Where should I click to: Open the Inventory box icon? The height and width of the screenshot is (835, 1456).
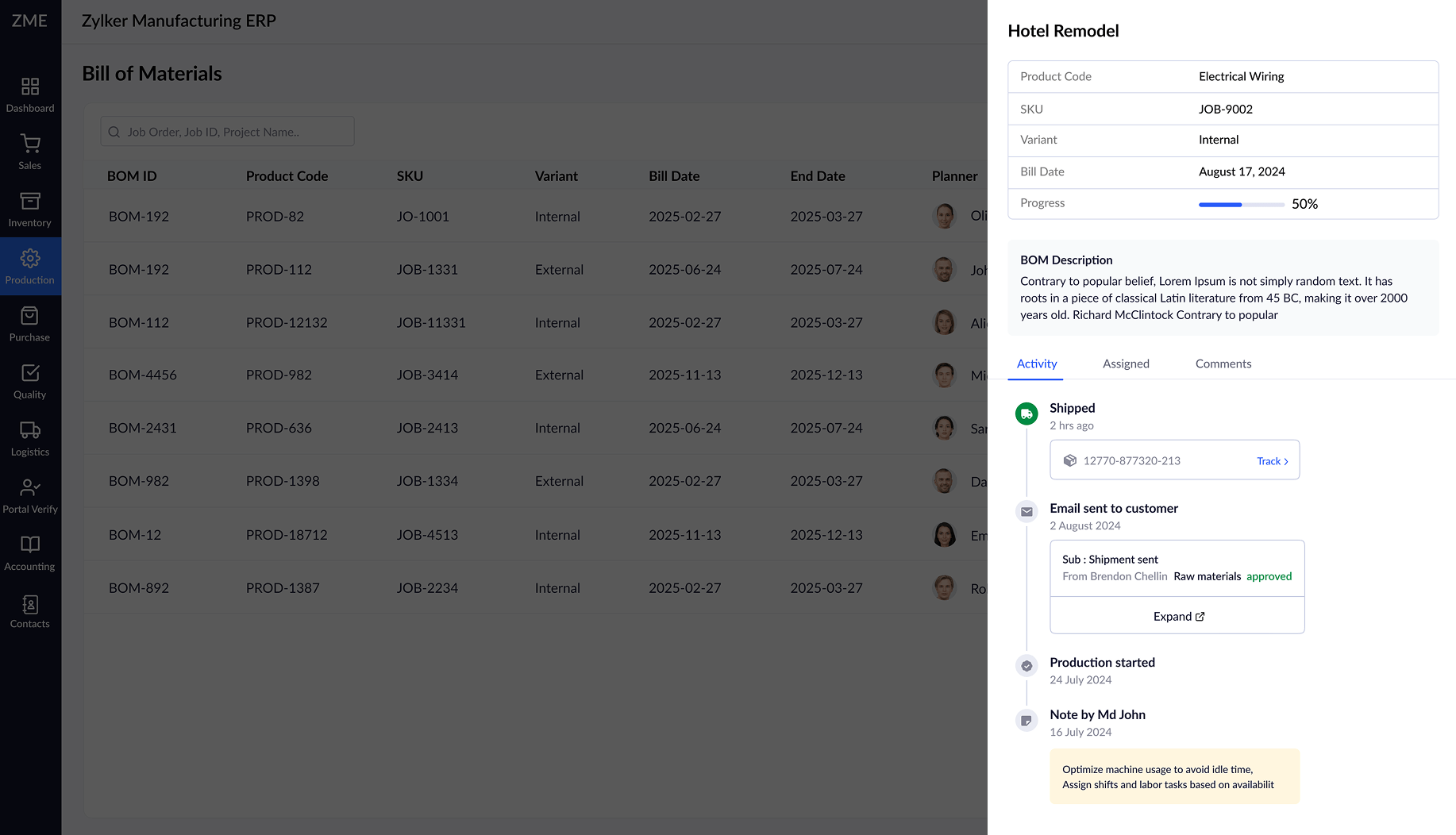(30, 202)
